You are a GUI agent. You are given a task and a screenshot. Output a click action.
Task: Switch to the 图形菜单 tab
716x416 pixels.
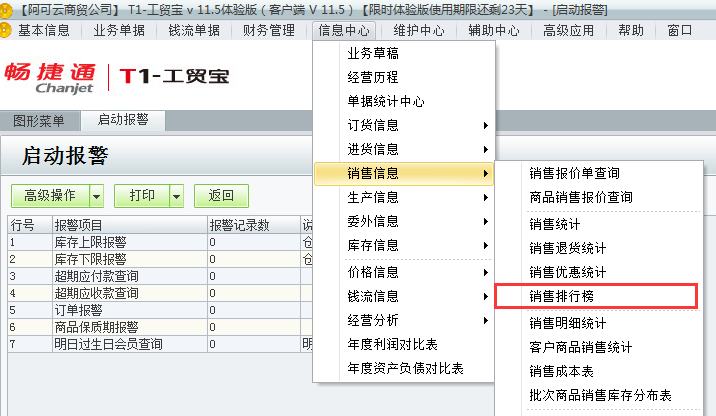click(39, 121)
